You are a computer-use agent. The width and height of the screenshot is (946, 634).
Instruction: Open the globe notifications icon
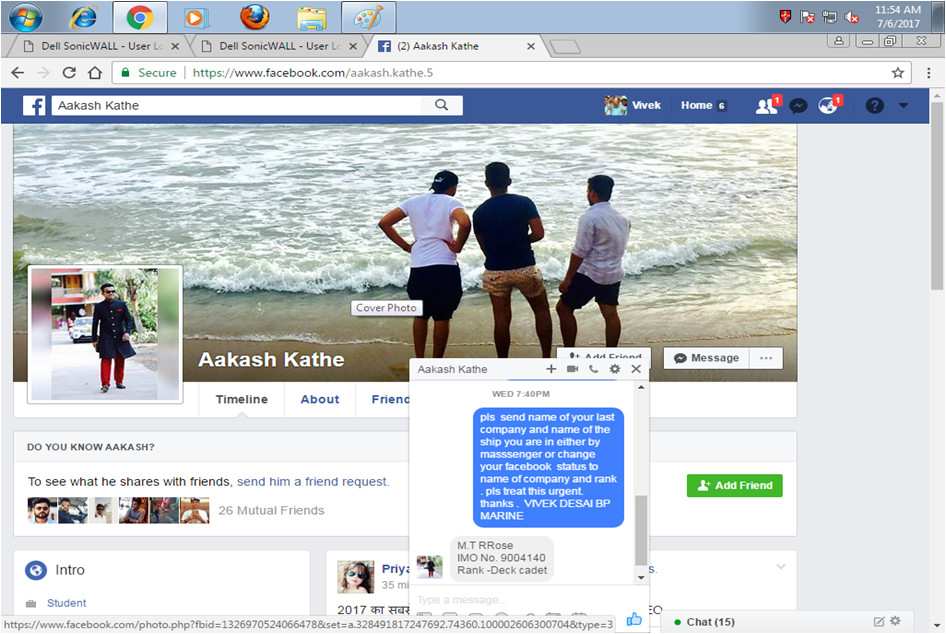tap(828, 106)
